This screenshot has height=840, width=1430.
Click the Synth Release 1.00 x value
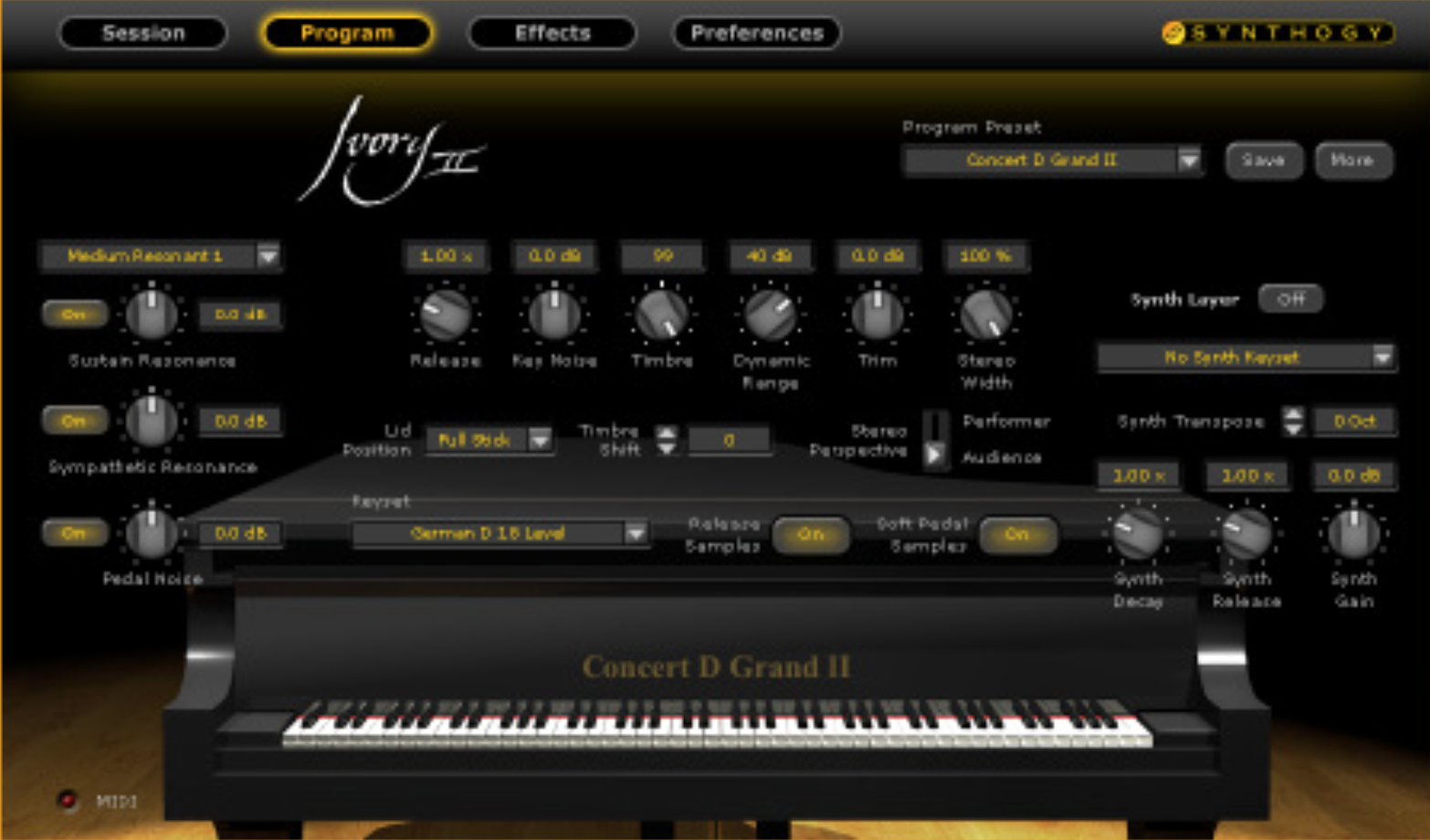coord(1246,476)
